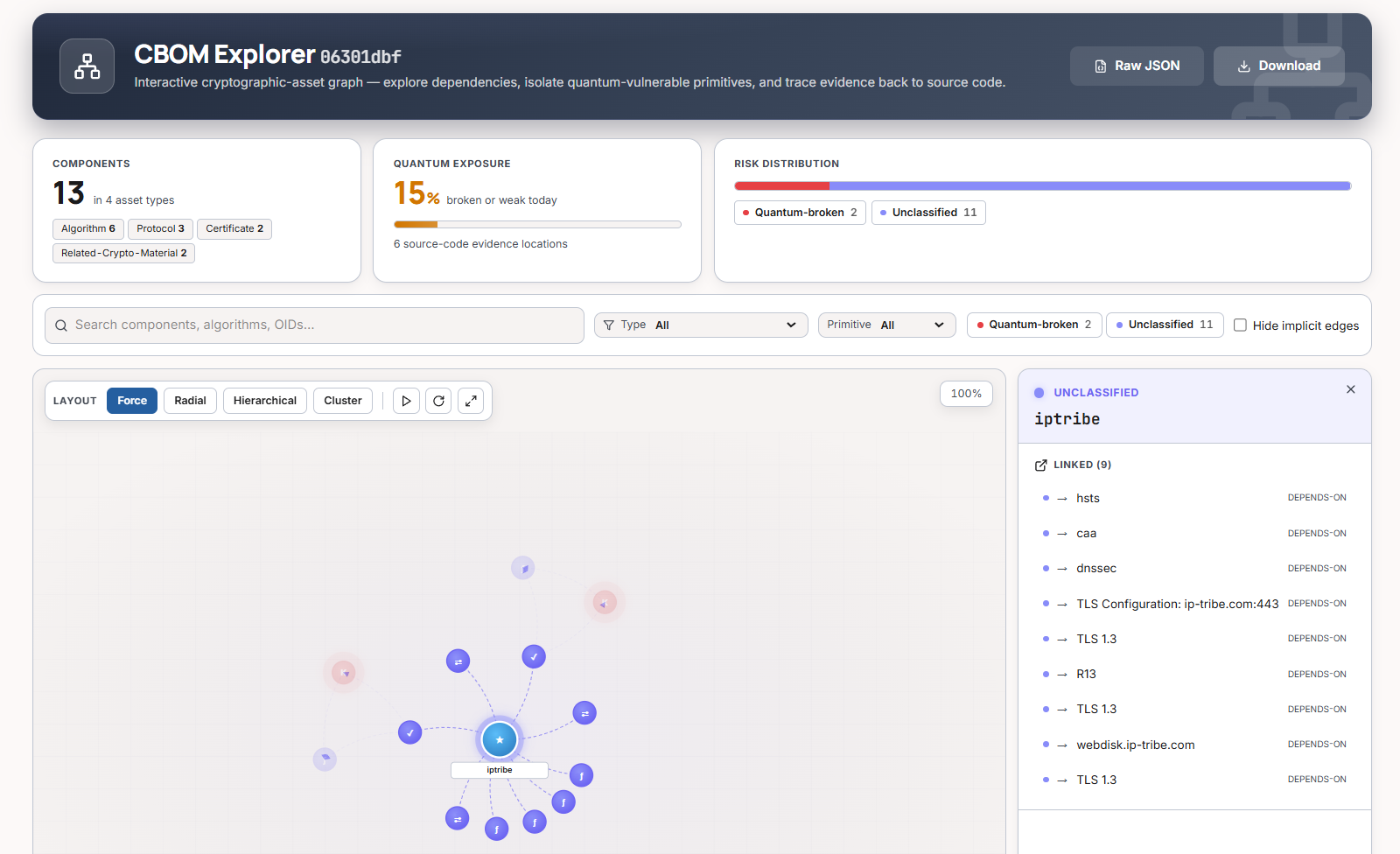Image resolution: width=1400 pixels, height=854 pixels.
Task: Click the external link icon beside LINKED (9)
Action: (x=1041, y=465)
